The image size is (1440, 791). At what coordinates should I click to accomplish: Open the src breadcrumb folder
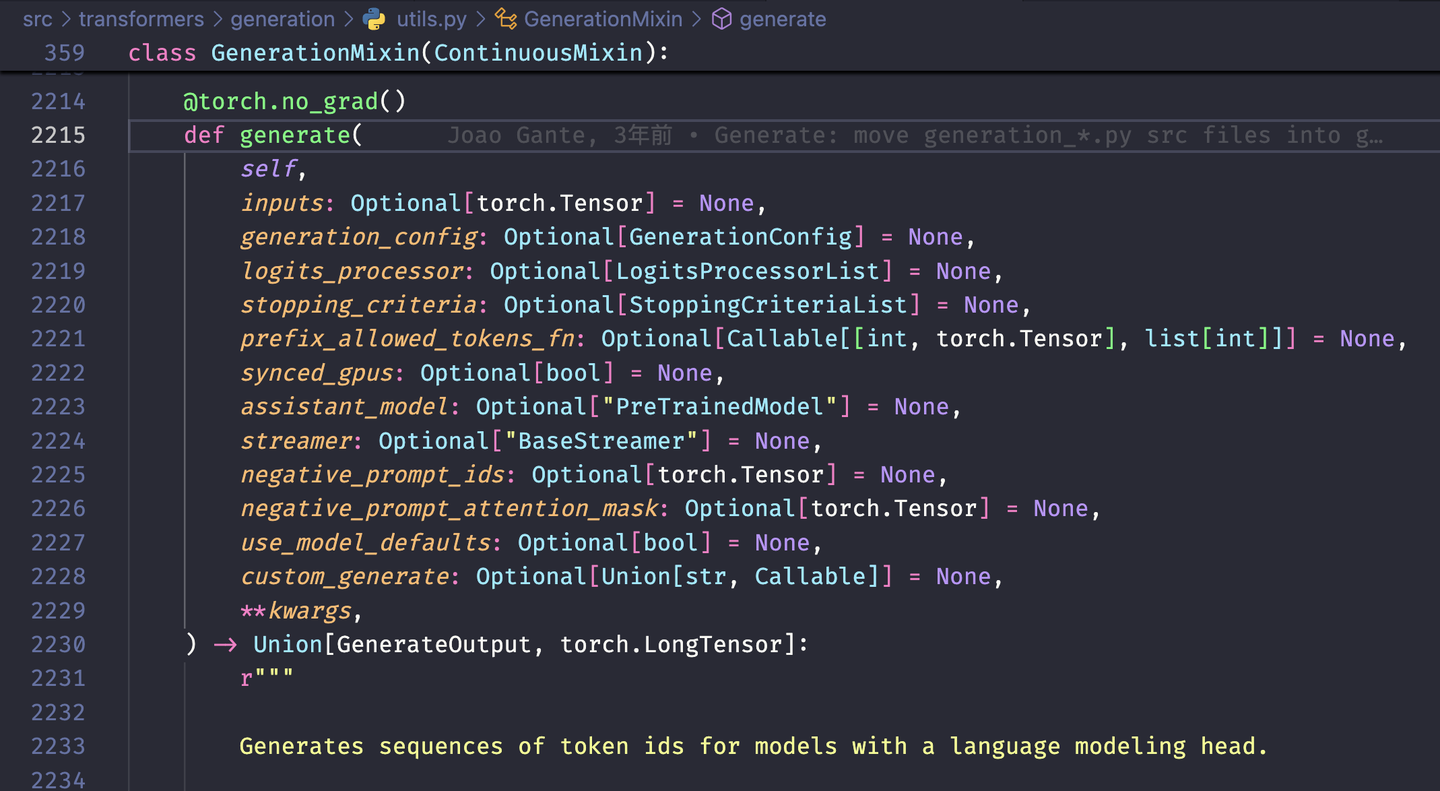pyautogui.click(x=38, y=19)
